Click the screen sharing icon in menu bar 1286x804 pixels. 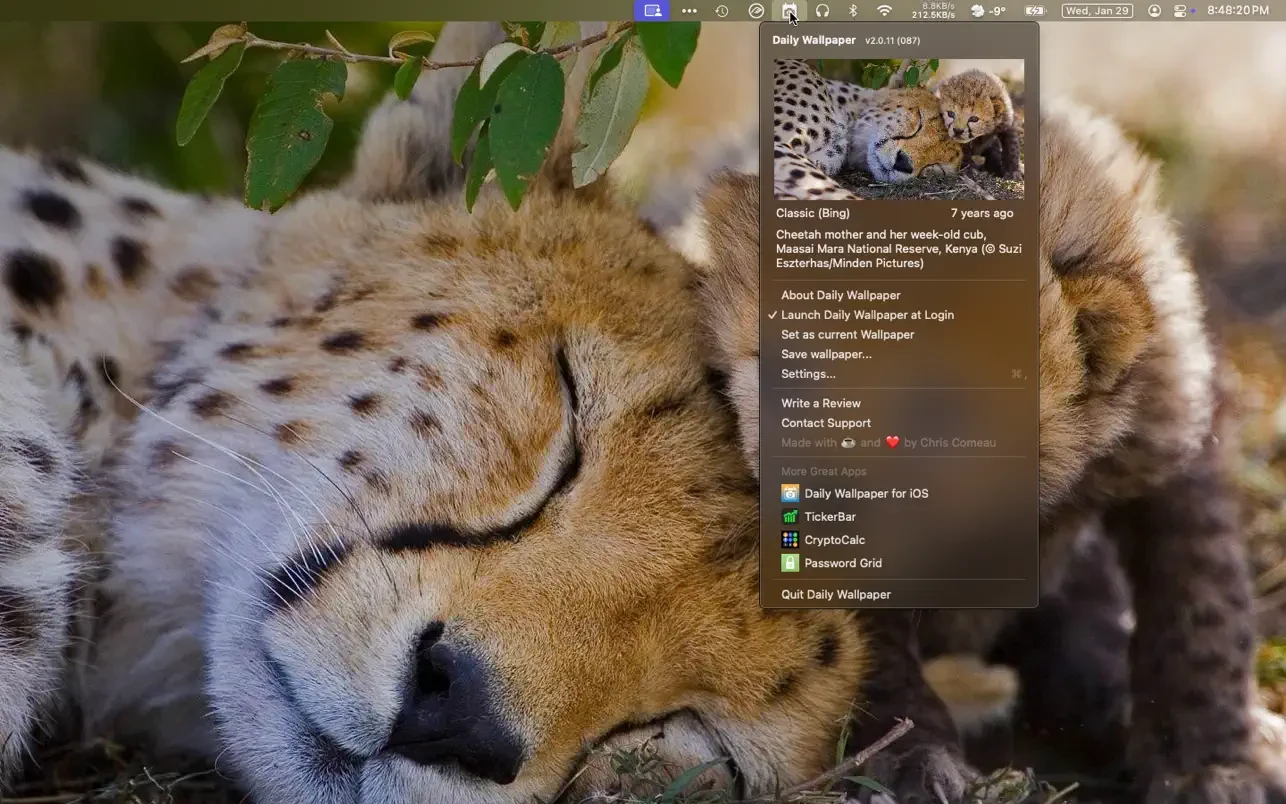point(652,11)
